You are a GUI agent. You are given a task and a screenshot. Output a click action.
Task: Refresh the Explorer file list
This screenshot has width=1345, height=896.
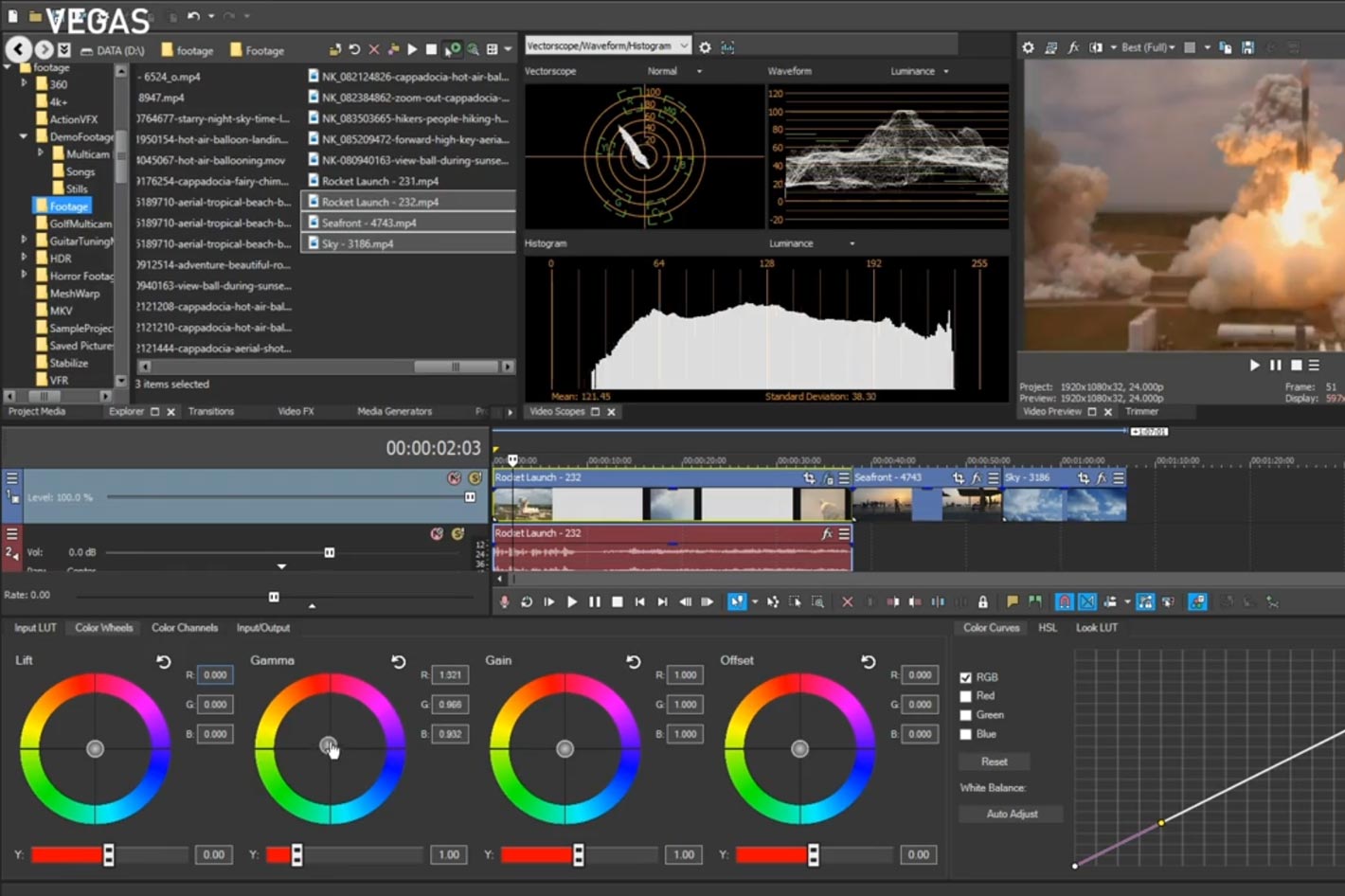tap(354, 49)
